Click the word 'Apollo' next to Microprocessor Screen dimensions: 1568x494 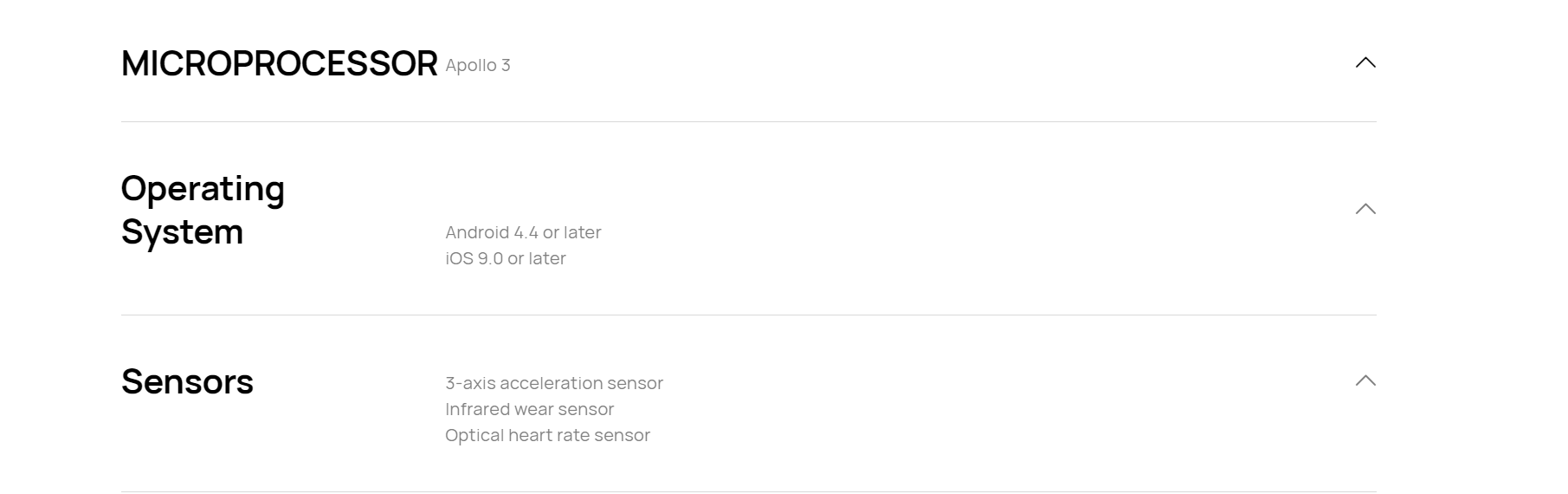(x=471, y=65)
